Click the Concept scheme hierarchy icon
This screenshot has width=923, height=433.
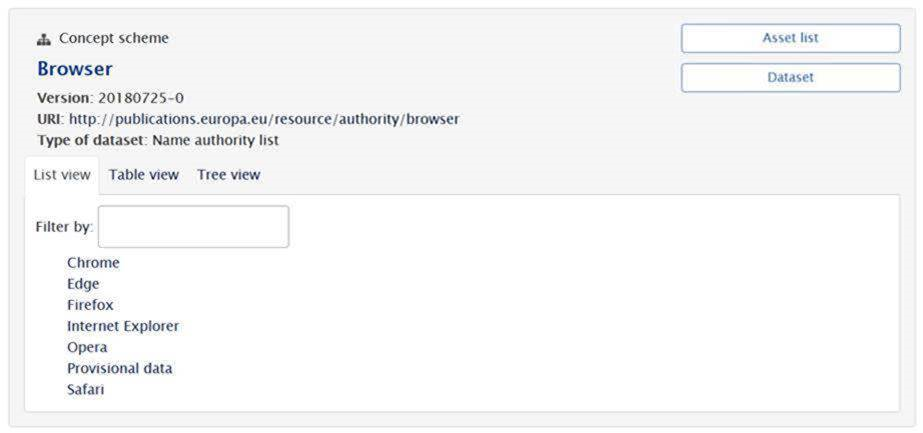coord(44,39)
